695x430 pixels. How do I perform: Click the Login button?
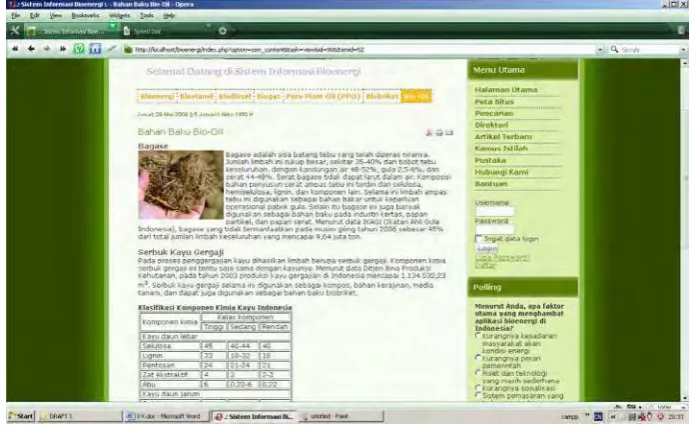coord(487,249)
